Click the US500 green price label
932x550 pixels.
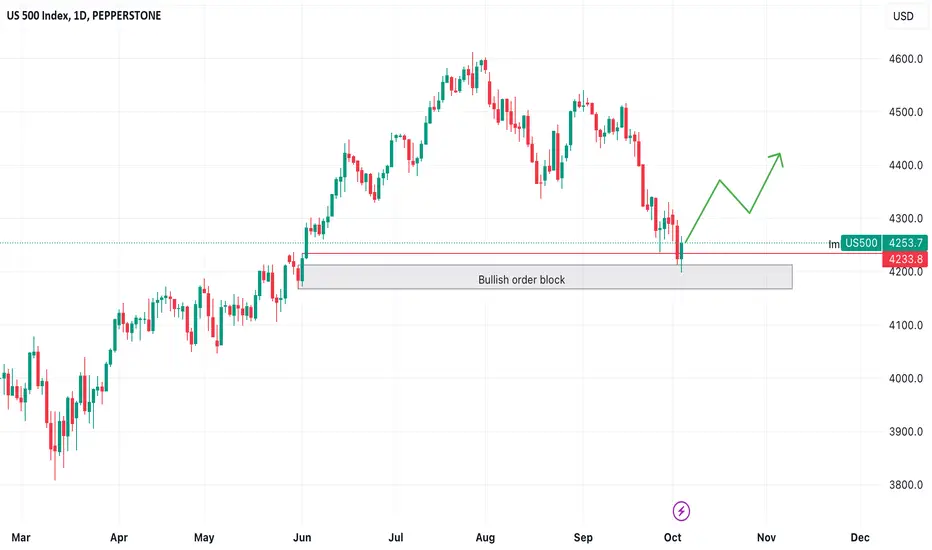pos(861,243)
